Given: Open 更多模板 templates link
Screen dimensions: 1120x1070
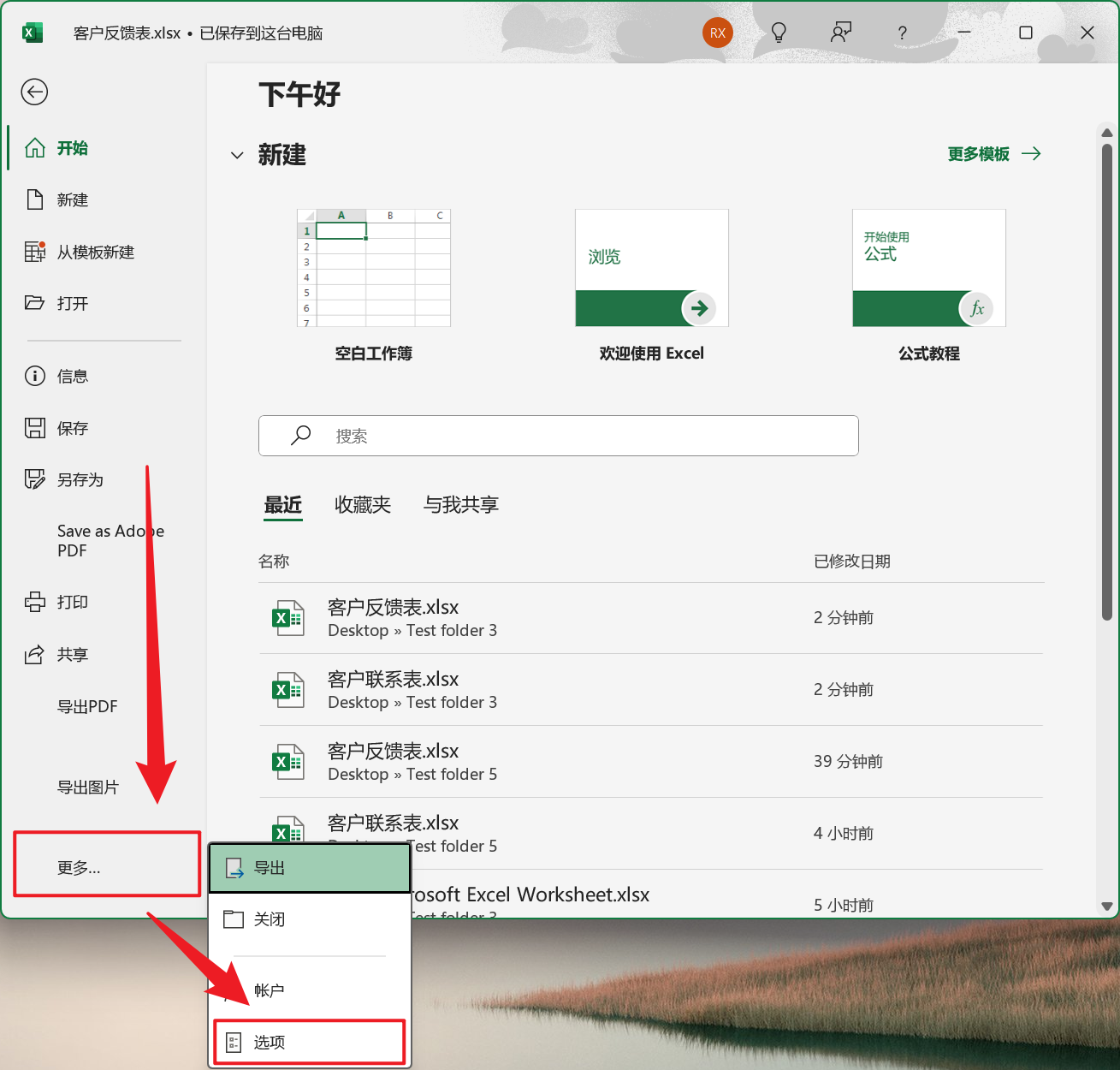Looking at the screenshot, I should pyautogui.click(x=978, y=154).
